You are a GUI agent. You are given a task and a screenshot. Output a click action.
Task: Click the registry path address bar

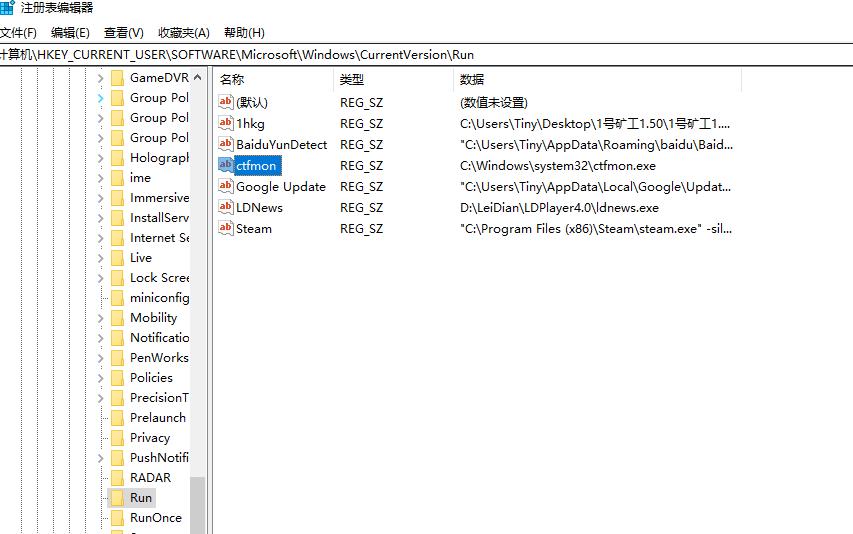[426, 55]
